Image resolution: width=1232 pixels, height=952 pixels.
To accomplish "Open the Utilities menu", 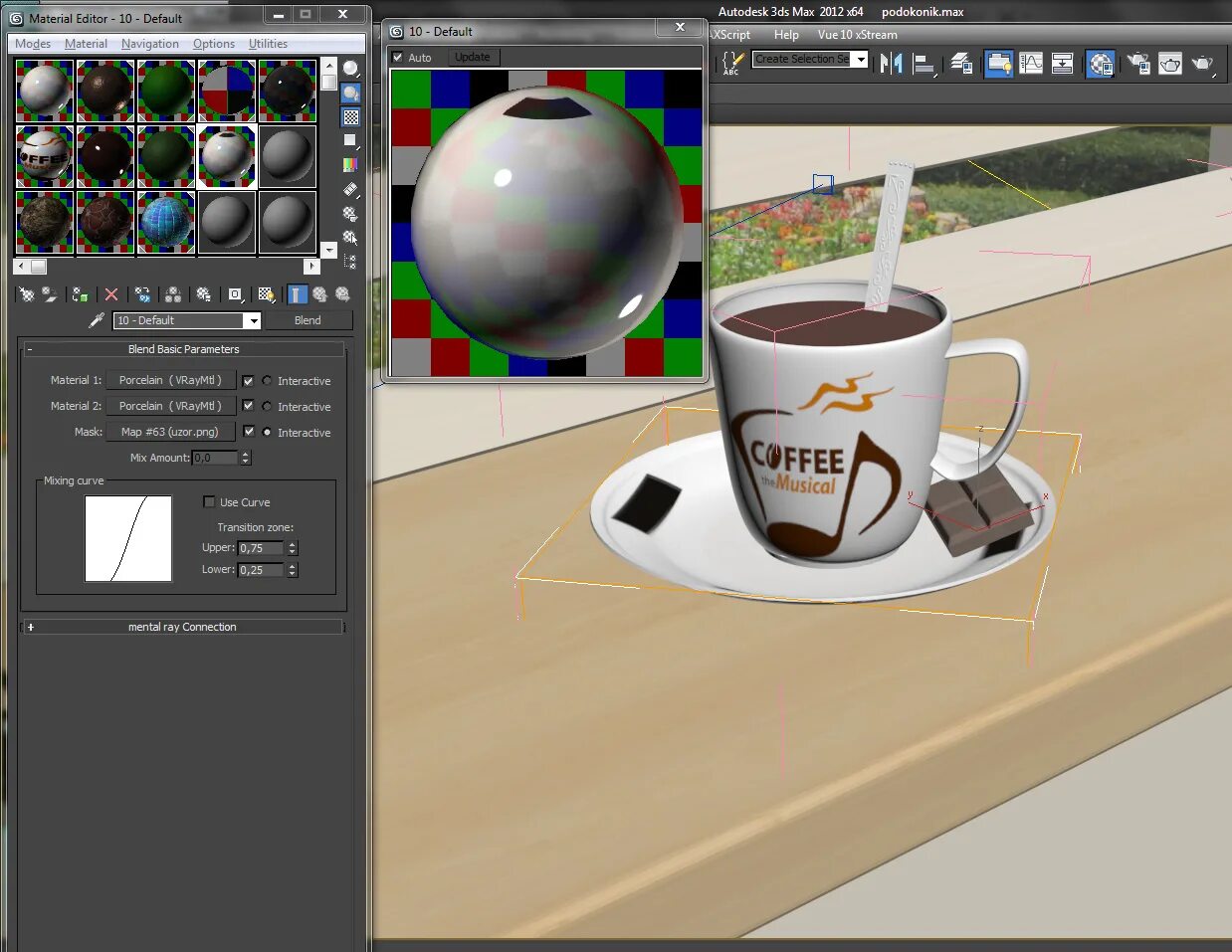I will click(x=268, y=44).
